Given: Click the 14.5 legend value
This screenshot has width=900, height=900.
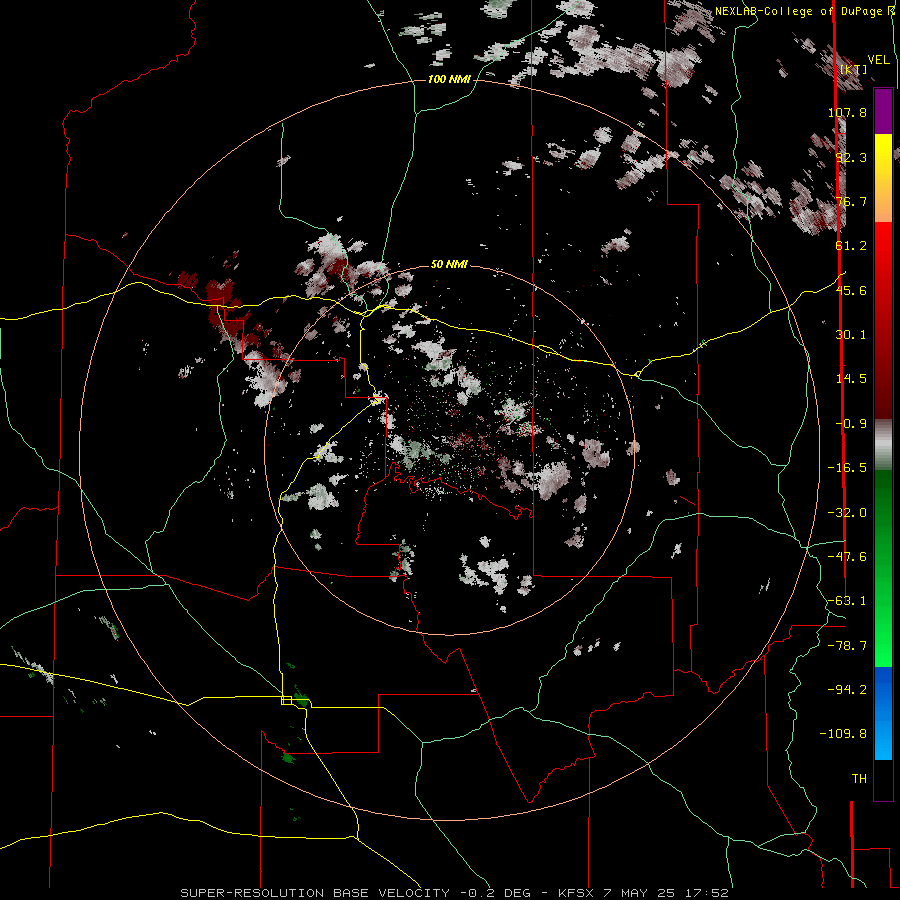Looking at the screenshot, I should click(x=851, y=379).
